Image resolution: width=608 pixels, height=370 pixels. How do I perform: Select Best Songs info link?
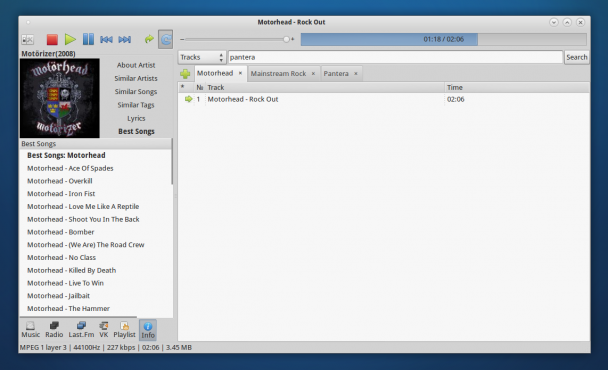(x=136, y=131)
